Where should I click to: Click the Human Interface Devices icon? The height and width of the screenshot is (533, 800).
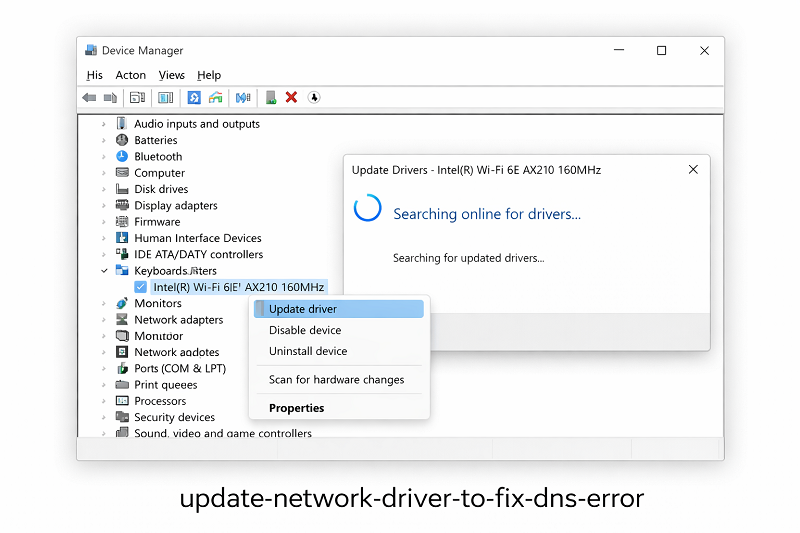click(122, 238)
